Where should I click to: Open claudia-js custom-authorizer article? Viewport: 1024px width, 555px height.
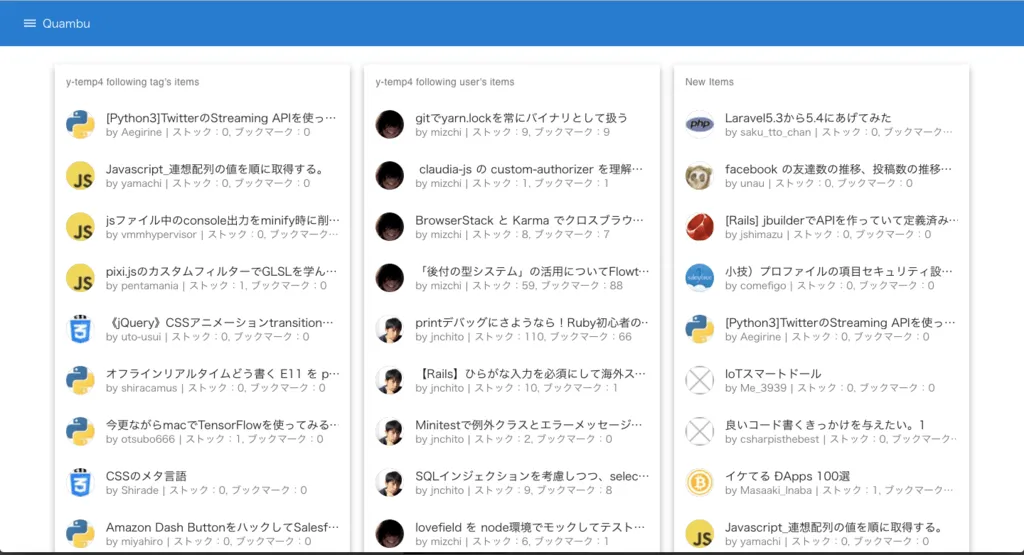click(529, 169)
